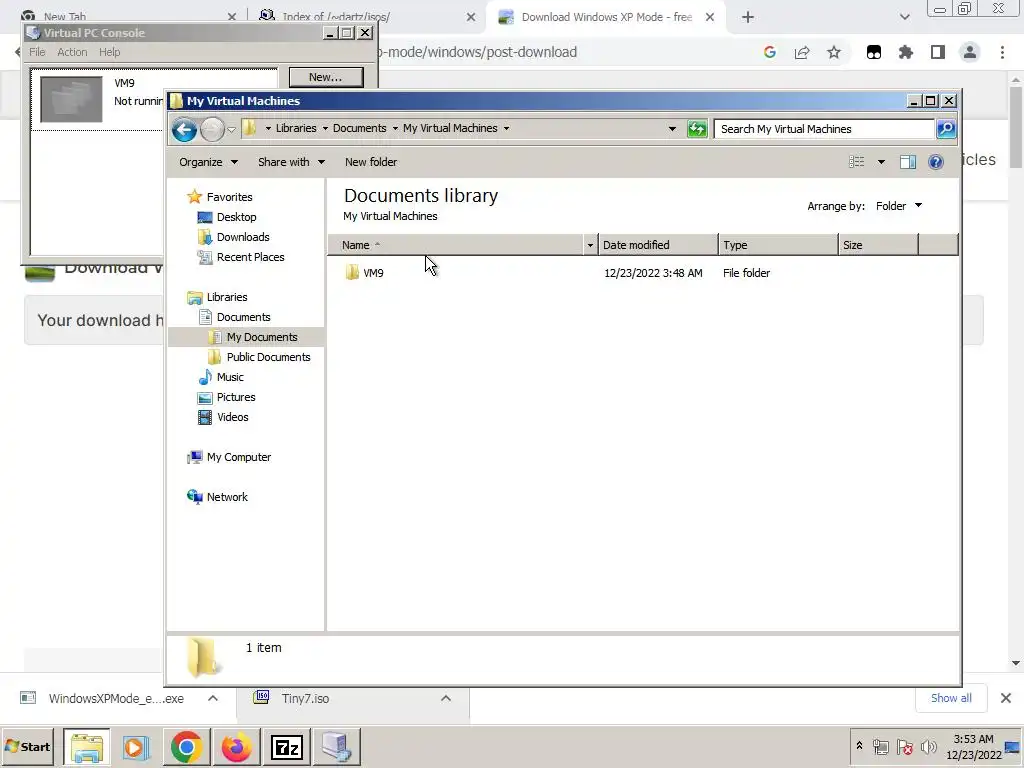This screenshot has height=768, width=1024.
Task: Open the Organize dropdown menu
Action: [x=208, y=162]
